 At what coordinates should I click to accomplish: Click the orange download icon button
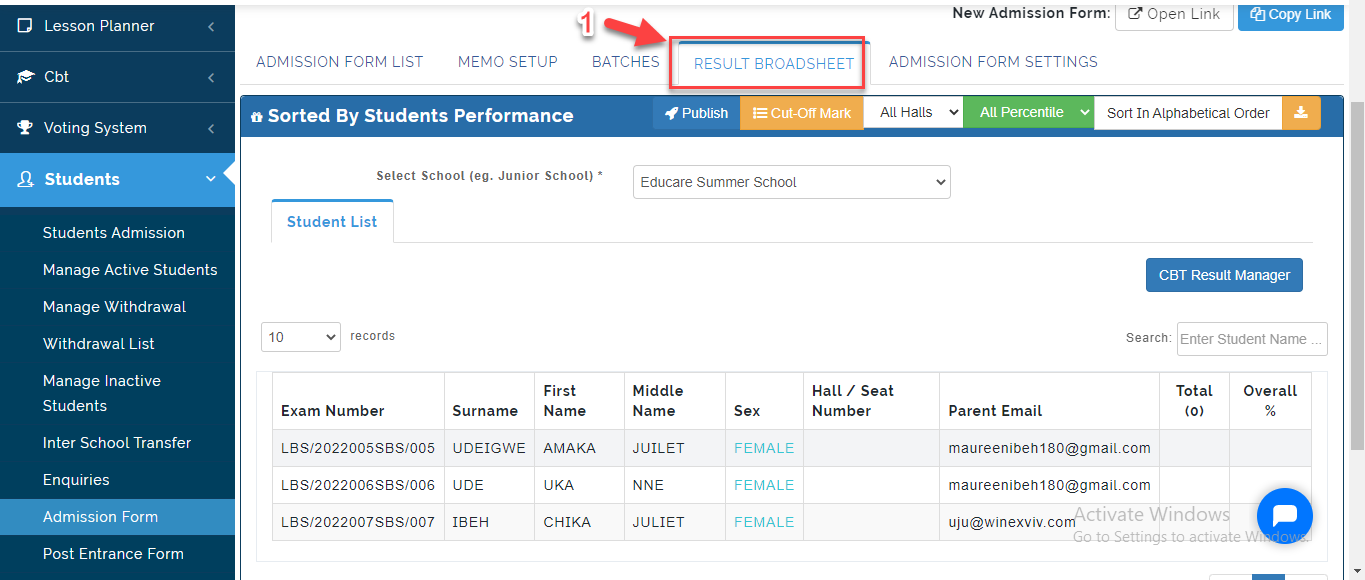coord(1301,113)
